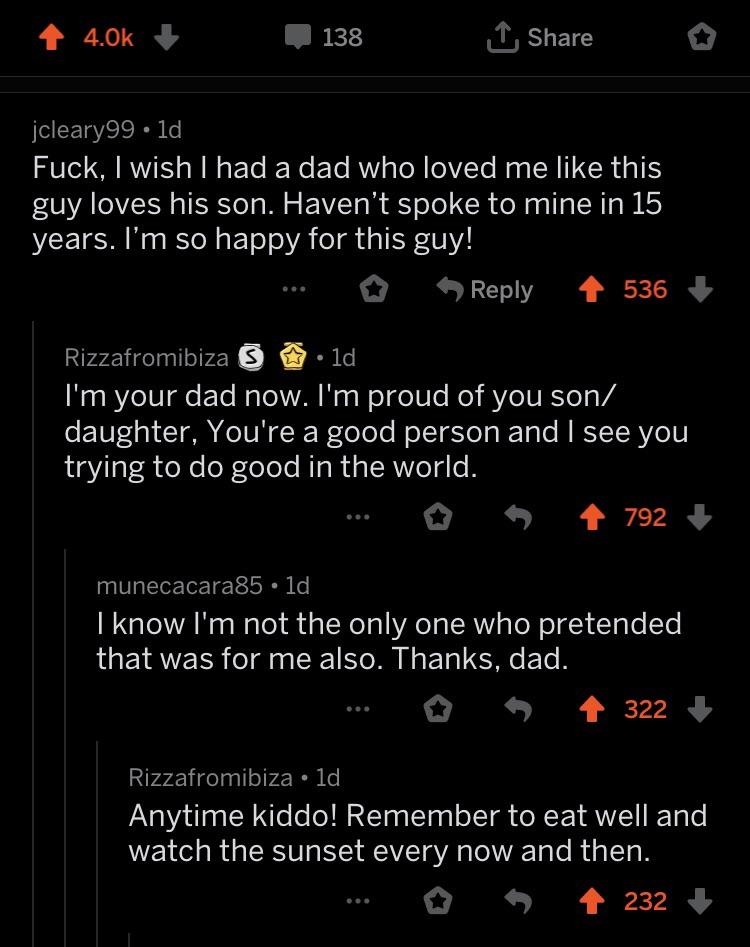Open overflow menu on munecacara85's comment

(x=358, y=709)
